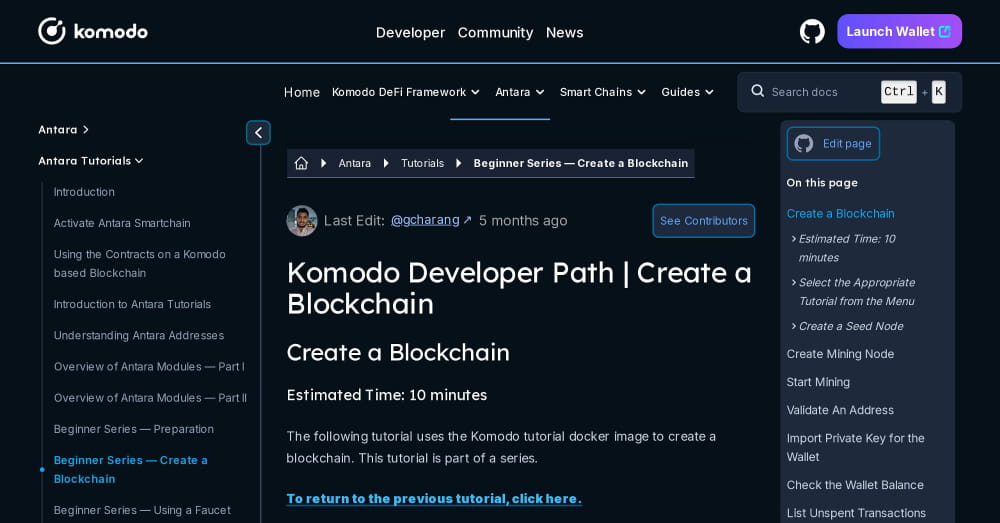This screenshot has height=523, width=1000.
Task: Expand the Antara dropdown in navigation
Action: tap(520, 92)
